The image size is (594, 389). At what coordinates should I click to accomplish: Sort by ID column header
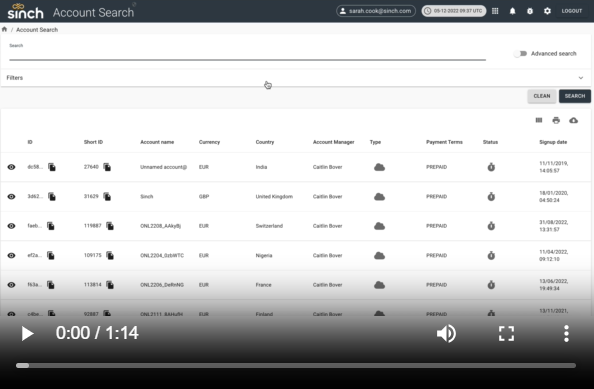(x=30, y=142)
